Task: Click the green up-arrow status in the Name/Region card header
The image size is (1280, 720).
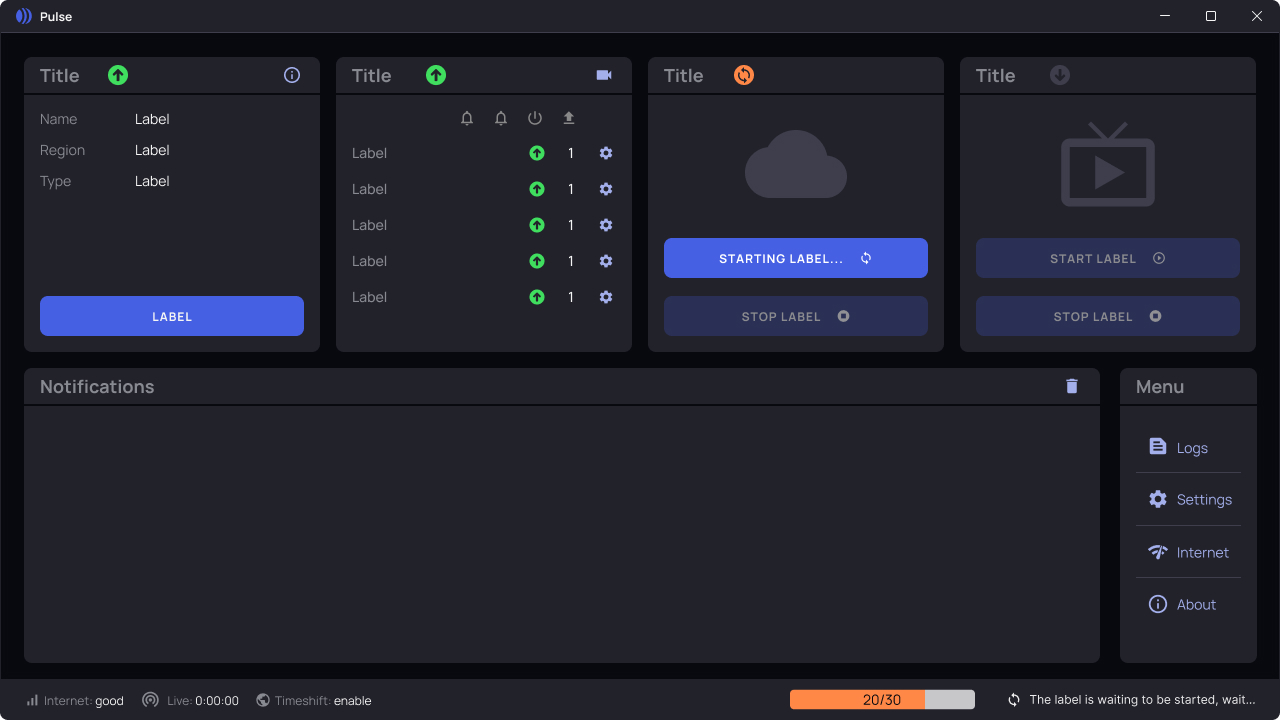Action: 118,75
